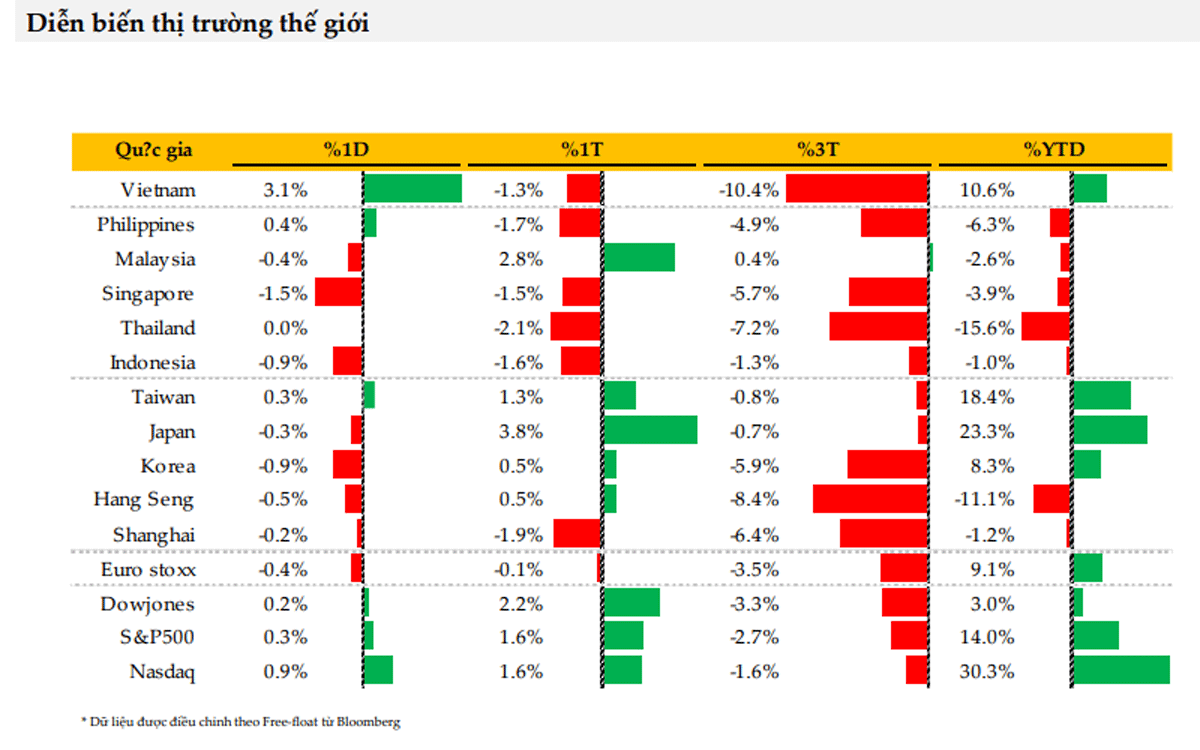Select Malaysia's green %1T bar
The width and height of the screenshot is (1200, 750).
pyautogui.click(x=639, y=258)
